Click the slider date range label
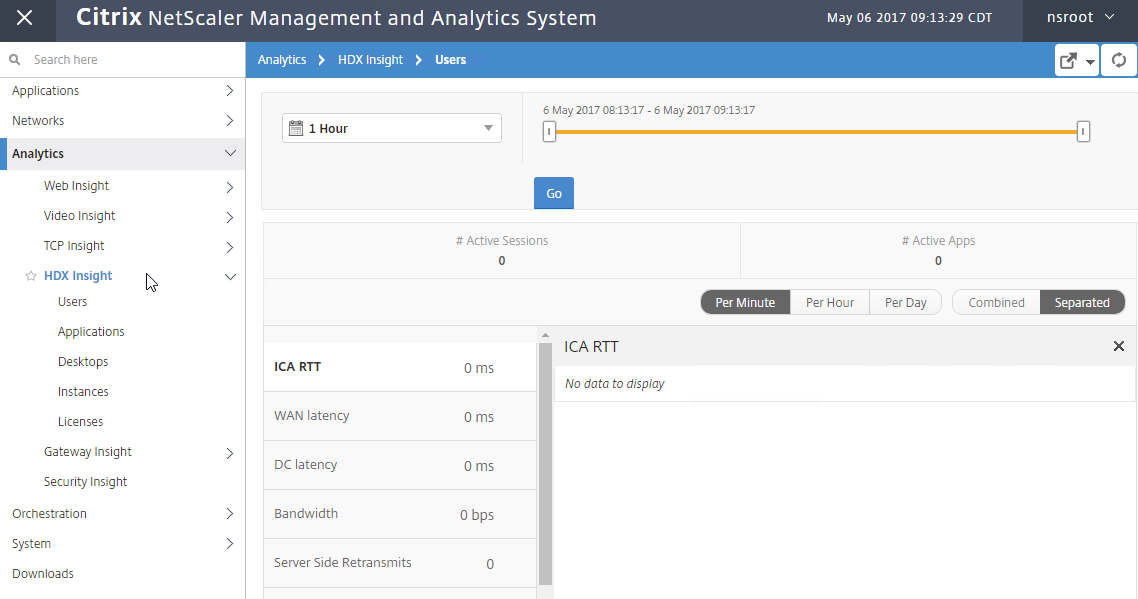The width and height of the screenshot is (1138, 599). (x=649, y=110)
